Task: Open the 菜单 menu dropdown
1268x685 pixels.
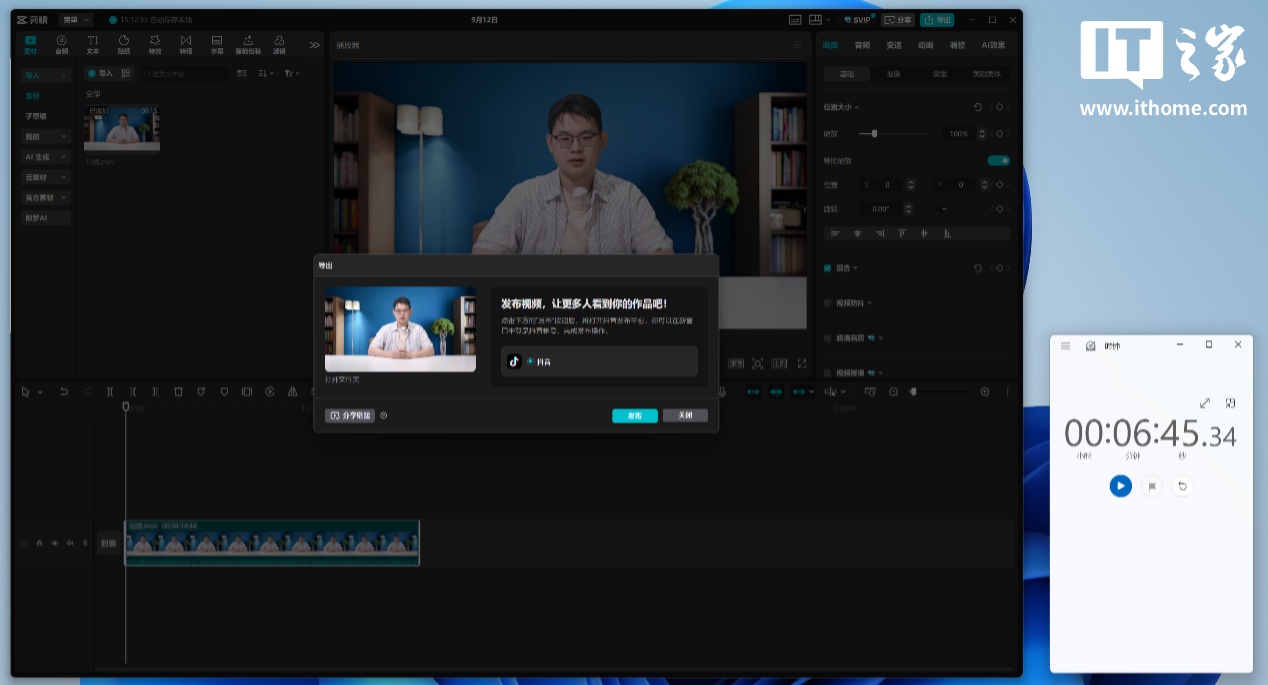Action: 75,20
